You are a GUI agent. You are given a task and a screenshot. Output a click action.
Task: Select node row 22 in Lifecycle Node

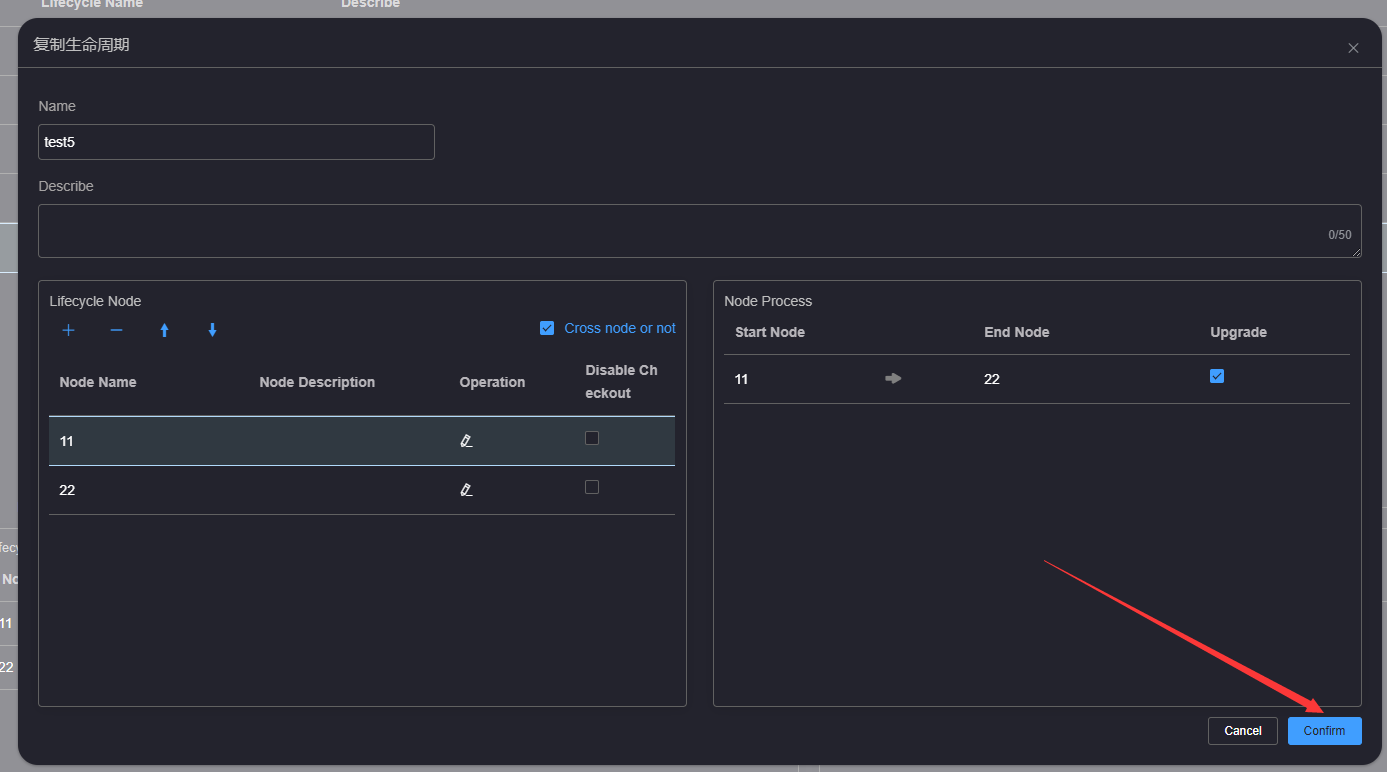(x=362, y=490)
